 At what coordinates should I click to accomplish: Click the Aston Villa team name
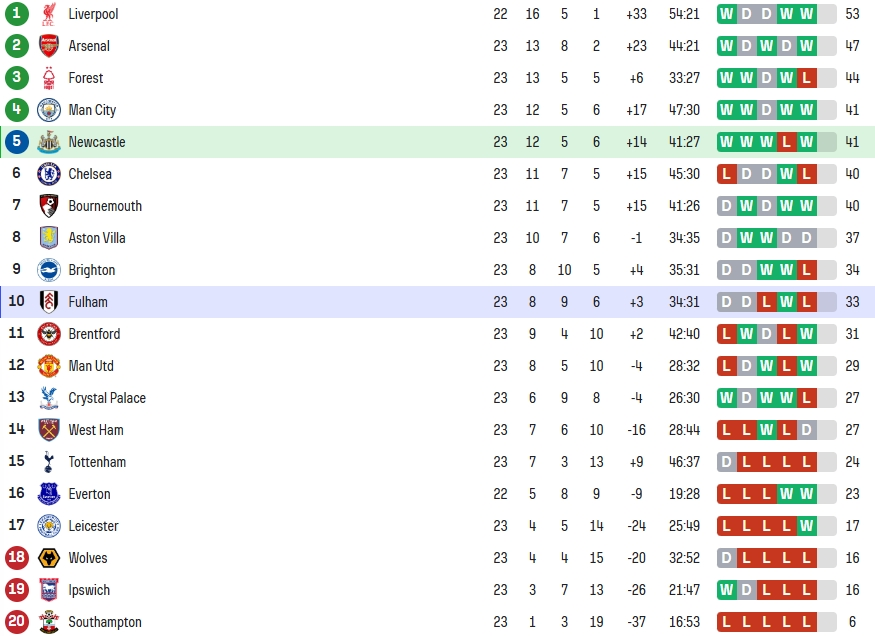pos(97,238)
